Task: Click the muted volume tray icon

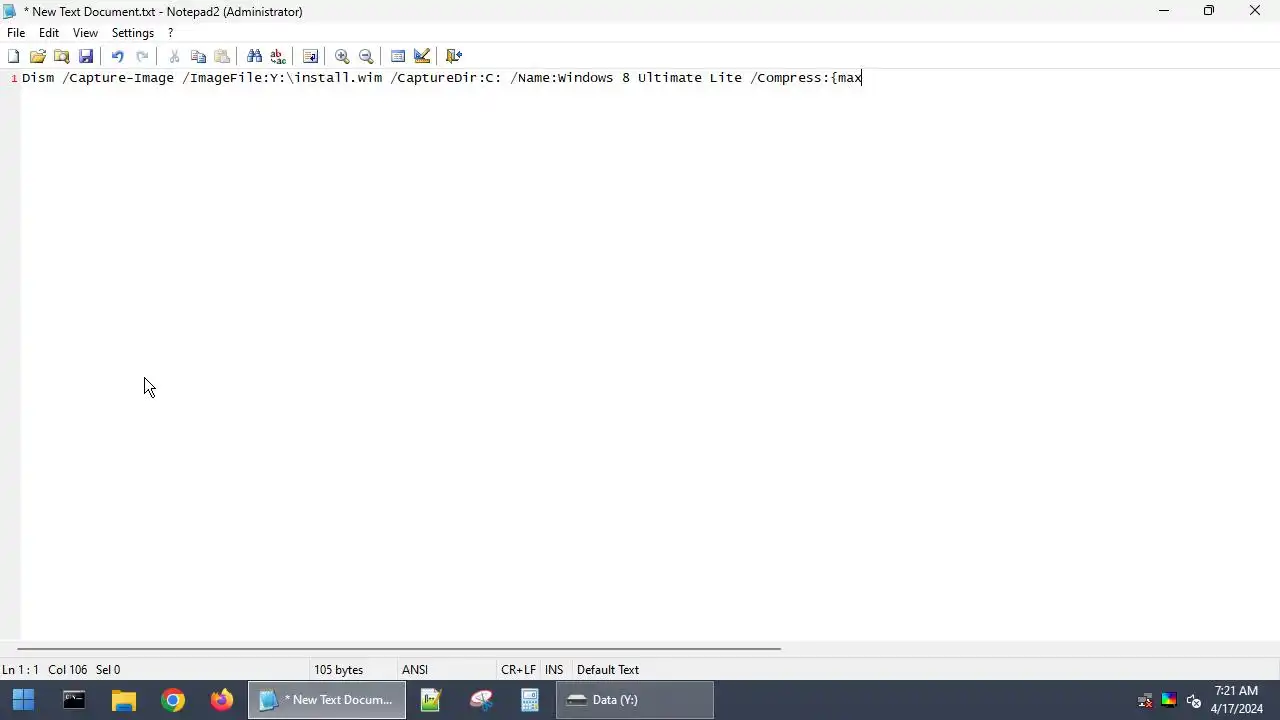Action: (1193, 700)
